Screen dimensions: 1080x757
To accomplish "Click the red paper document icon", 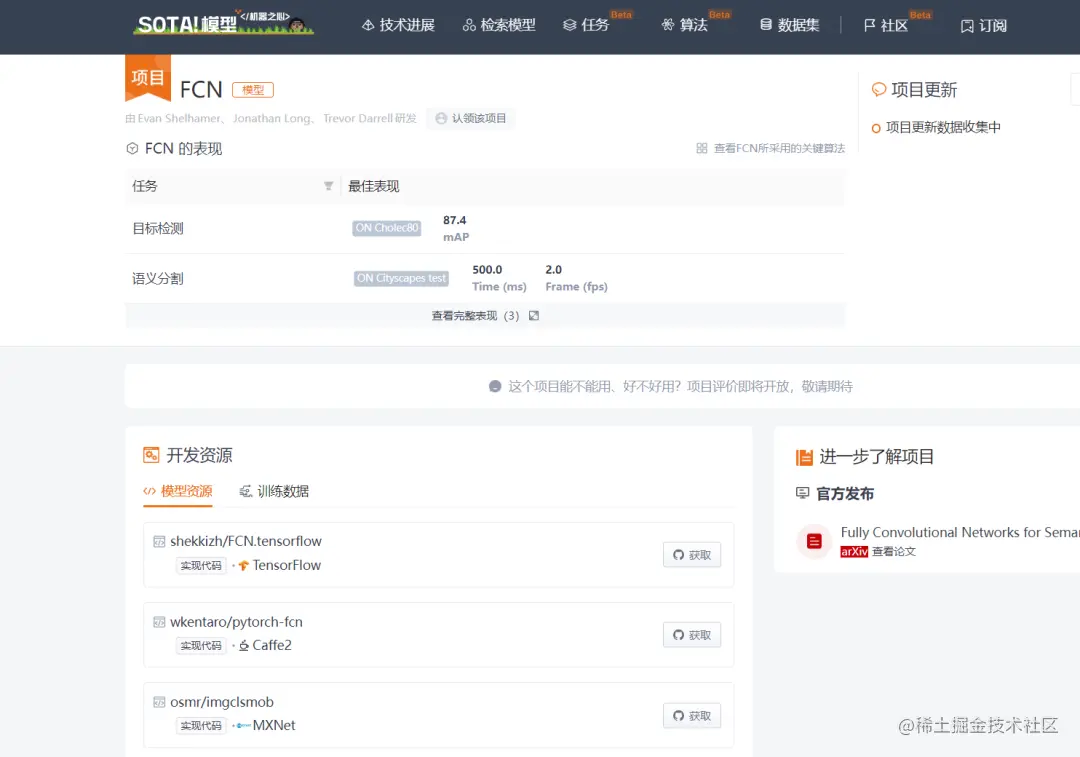I will point(813,539).
